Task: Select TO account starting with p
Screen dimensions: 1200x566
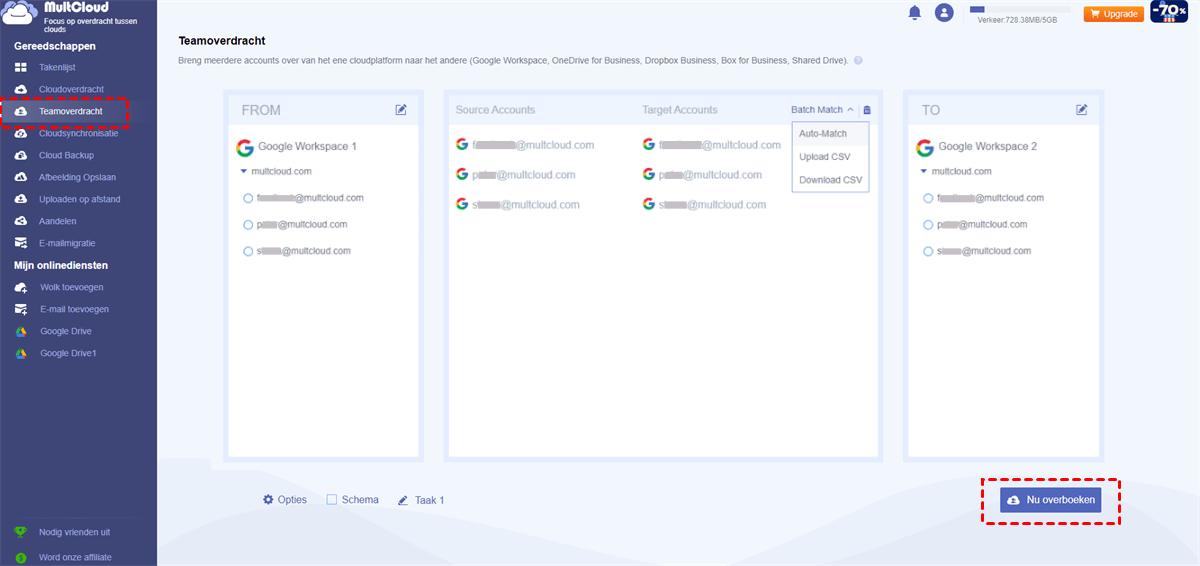Action: [928, 224]
